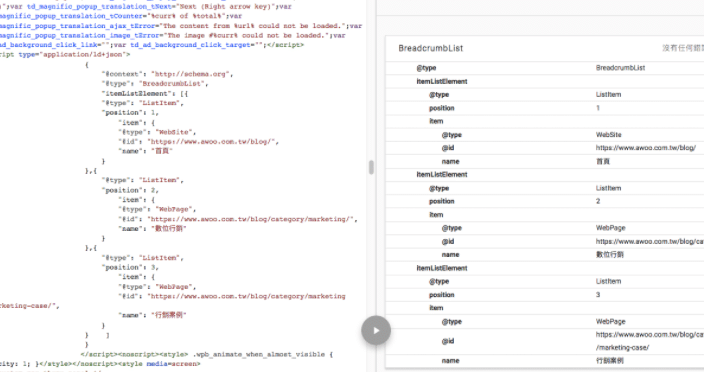
Task: Click the "itemListElement": [{ code line
Action: point(145,93)
